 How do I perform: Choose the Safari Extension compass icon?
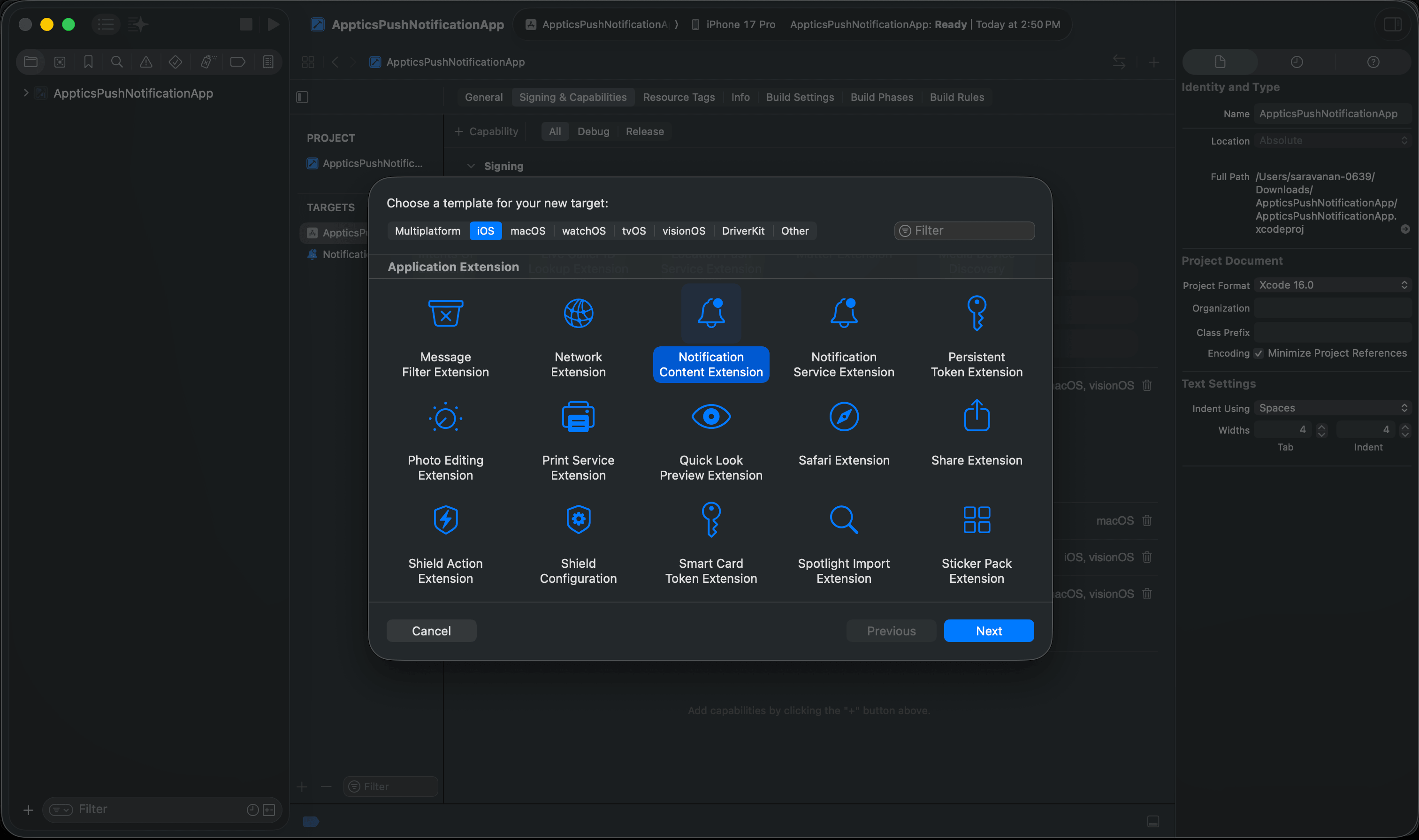[843, 417]
